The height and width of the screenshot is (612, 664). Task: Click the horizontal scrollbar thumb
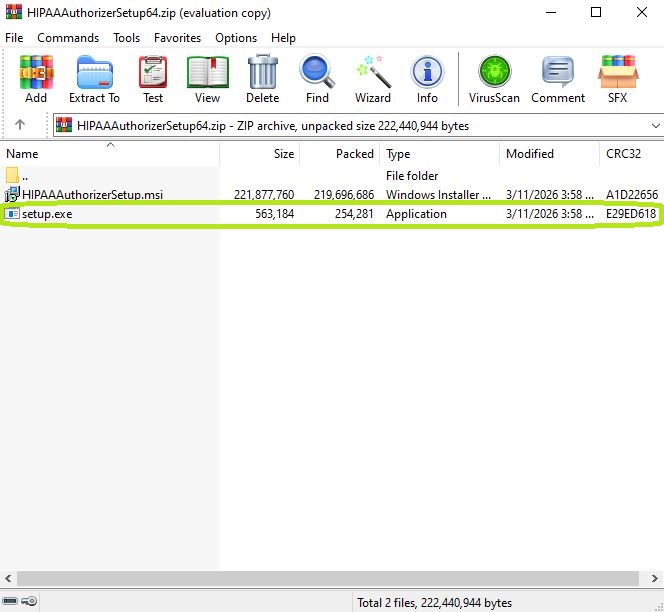tap(328, 578)
